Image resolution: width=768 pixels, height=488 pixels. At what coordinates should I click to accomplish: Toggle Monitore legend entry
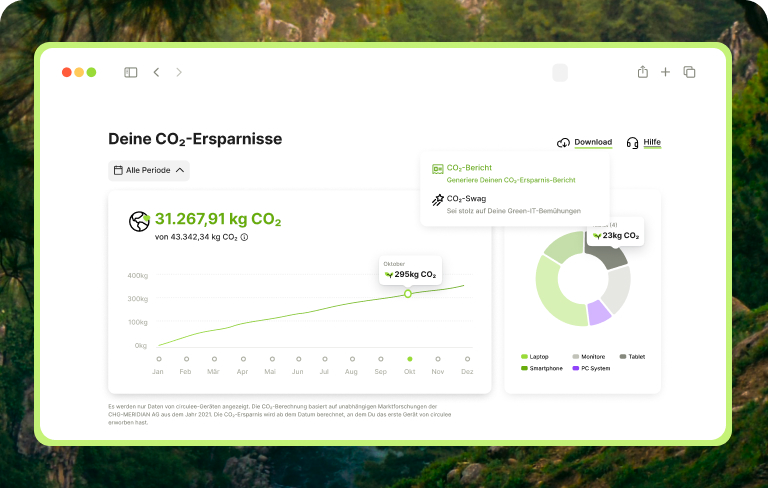pyautogui.click(x=589, y=357)
